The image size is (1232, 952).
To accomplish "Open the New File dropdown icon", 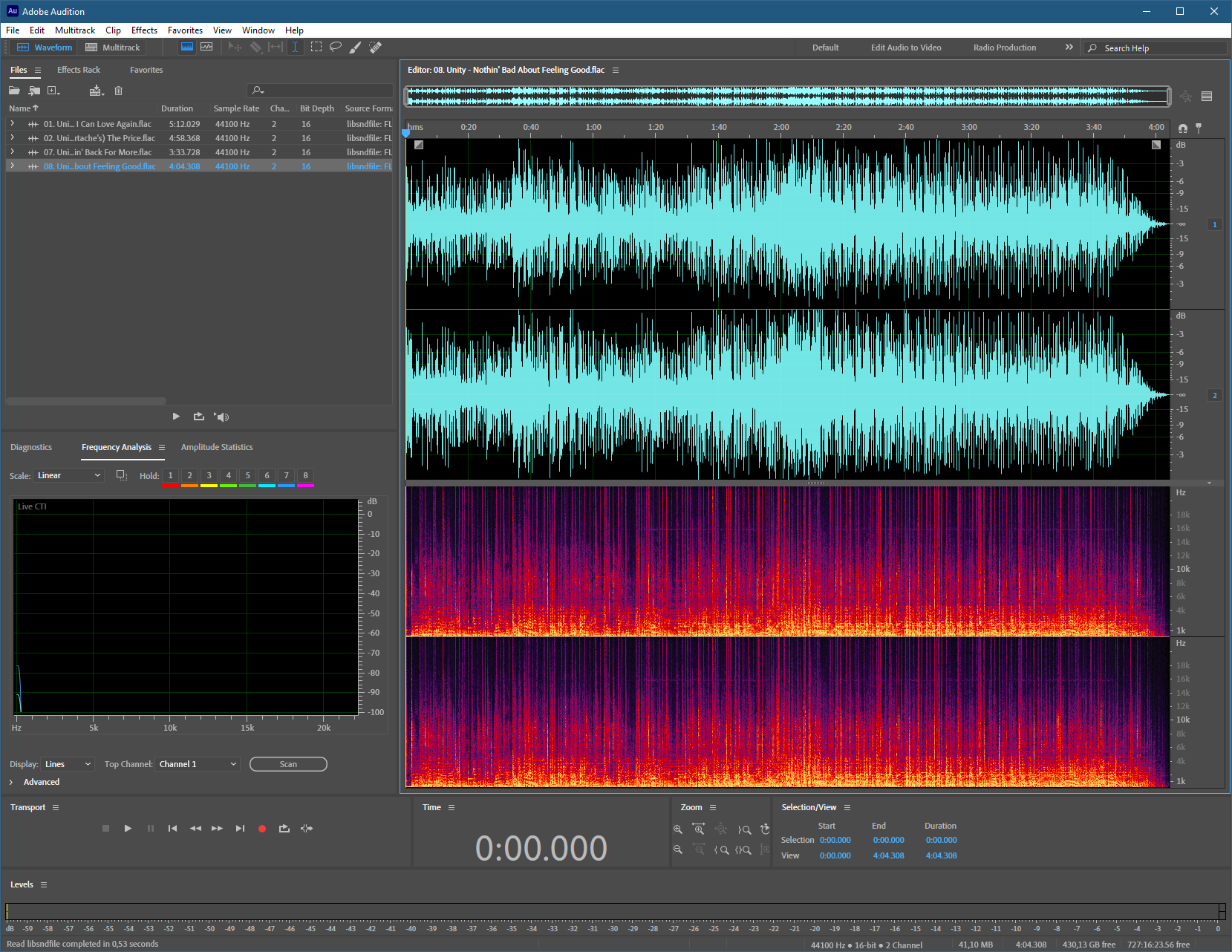I will pos(53,91).
